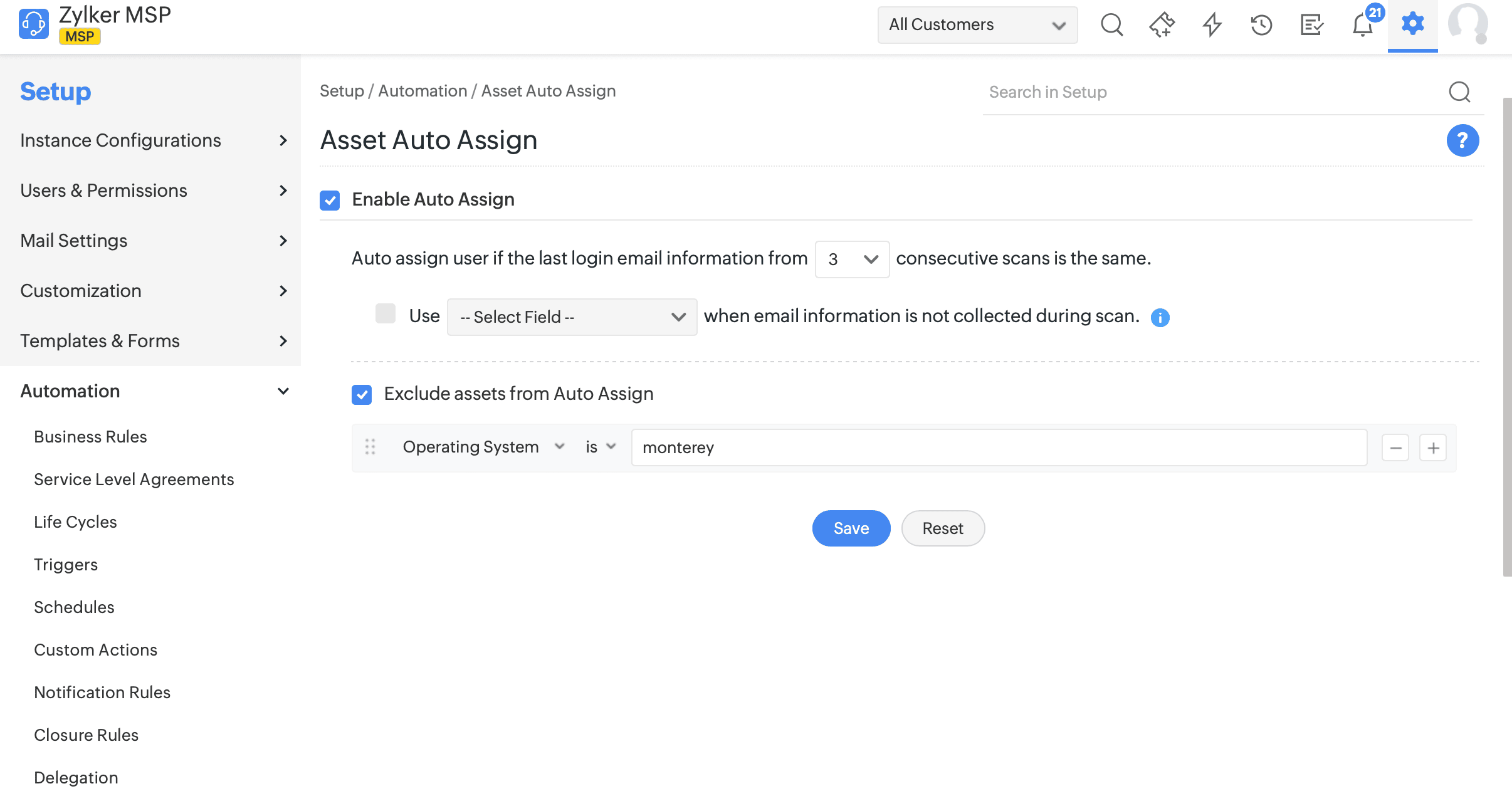Remove criteria row with minus icon
This screenshot has width=1512, height=806.
[x=1395, y=447]
